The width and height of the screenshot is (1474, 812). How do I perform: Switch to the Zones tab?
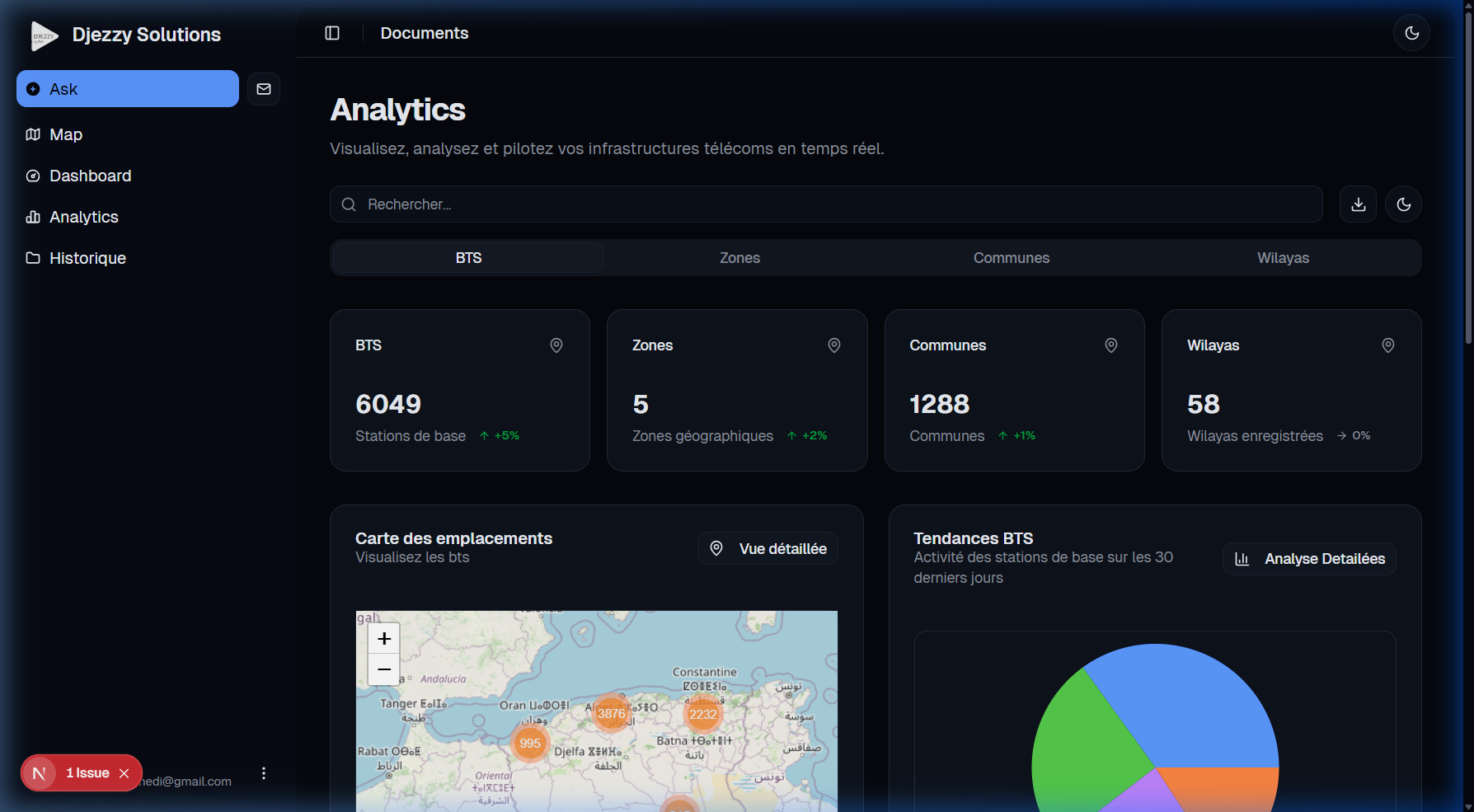coord(739,258)
